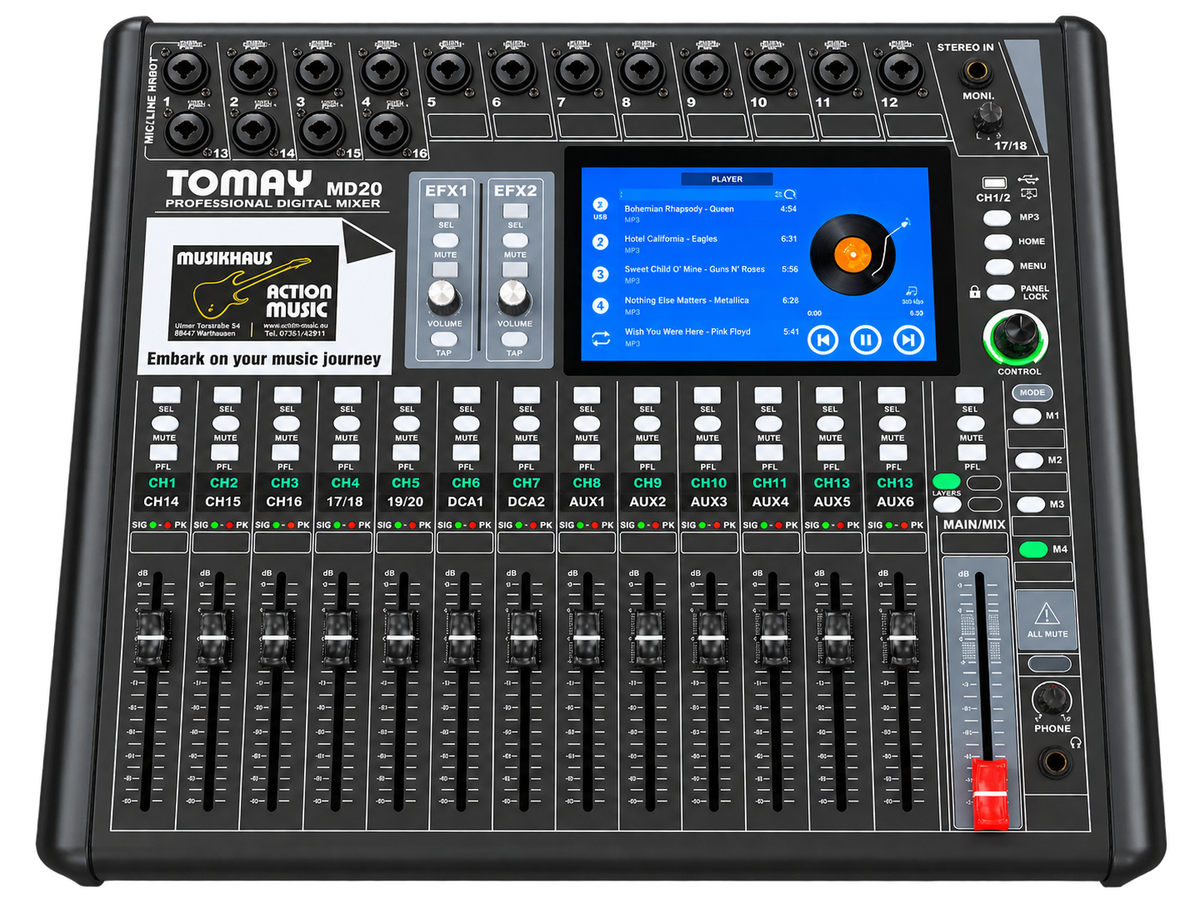Push the MENU button
1200x900 pixels.
999,267
